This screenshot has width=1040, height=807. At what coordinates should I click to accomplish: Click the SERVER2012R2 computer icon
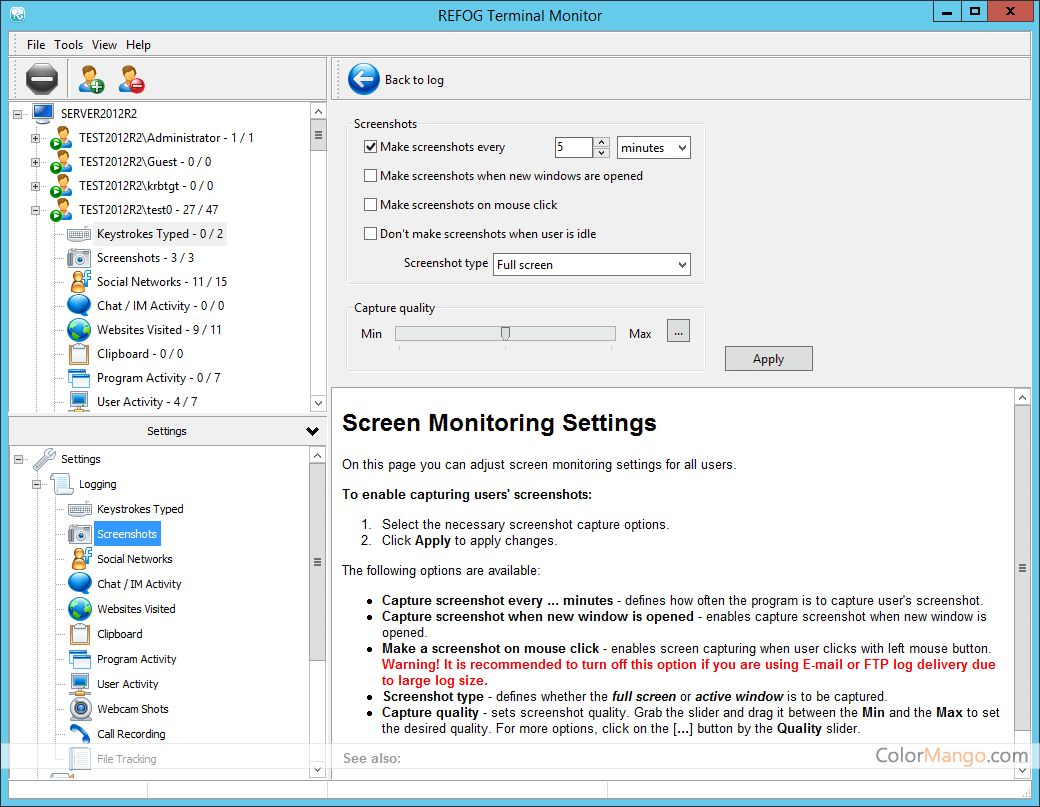(x=43, y=113)
